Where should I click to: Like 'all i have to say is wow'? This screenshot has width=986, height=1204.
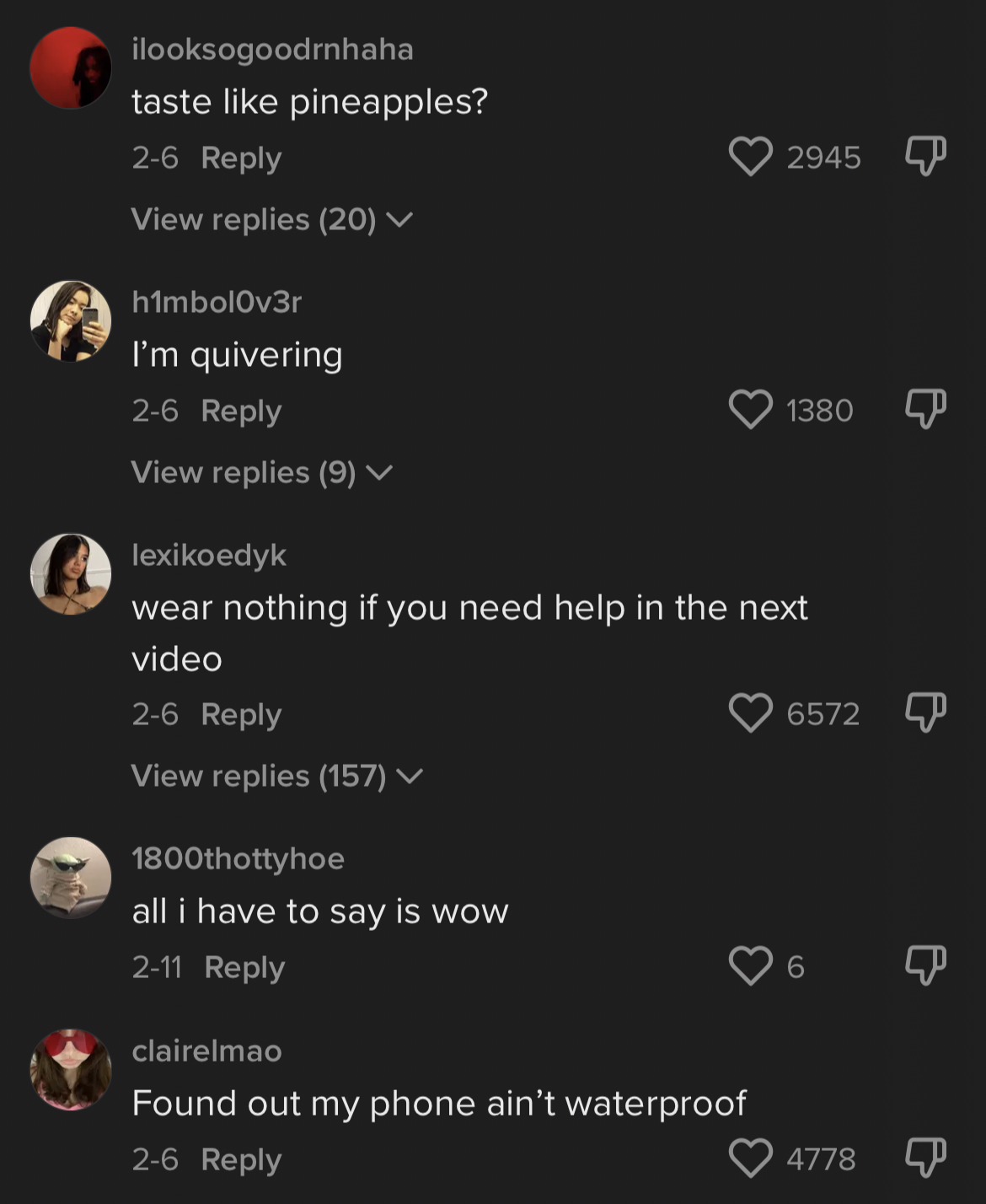click(x=750, y=966)
